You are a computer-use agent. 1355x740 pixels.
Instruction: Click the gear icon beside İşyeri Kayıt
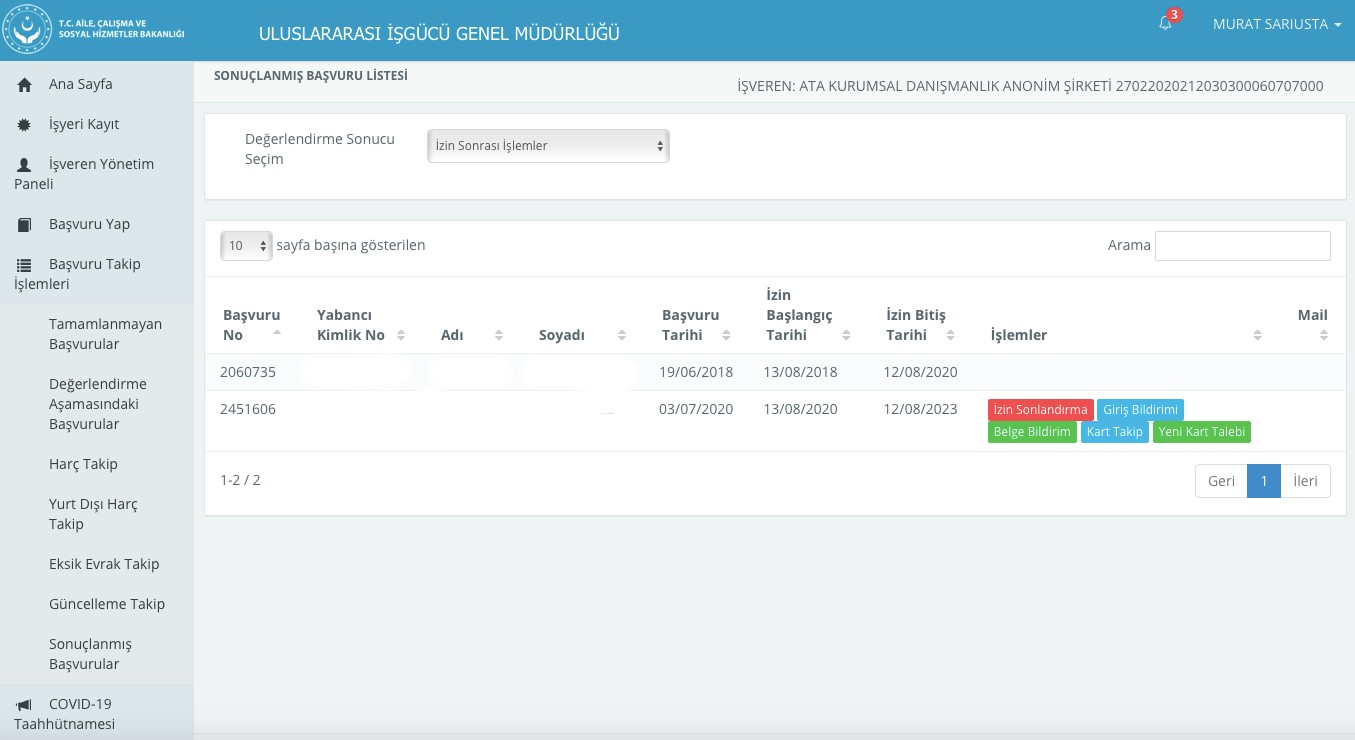click(x=25, y=125)
